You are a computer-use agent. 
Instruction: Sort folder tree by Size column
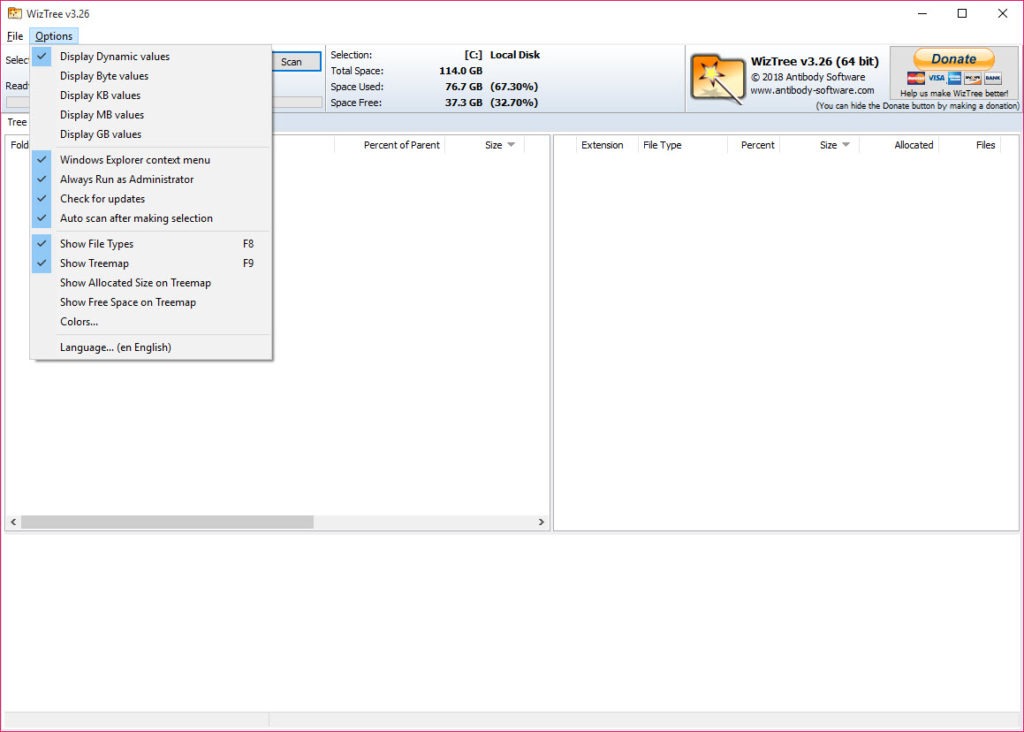pyautogui.click(x=485, y=145)
